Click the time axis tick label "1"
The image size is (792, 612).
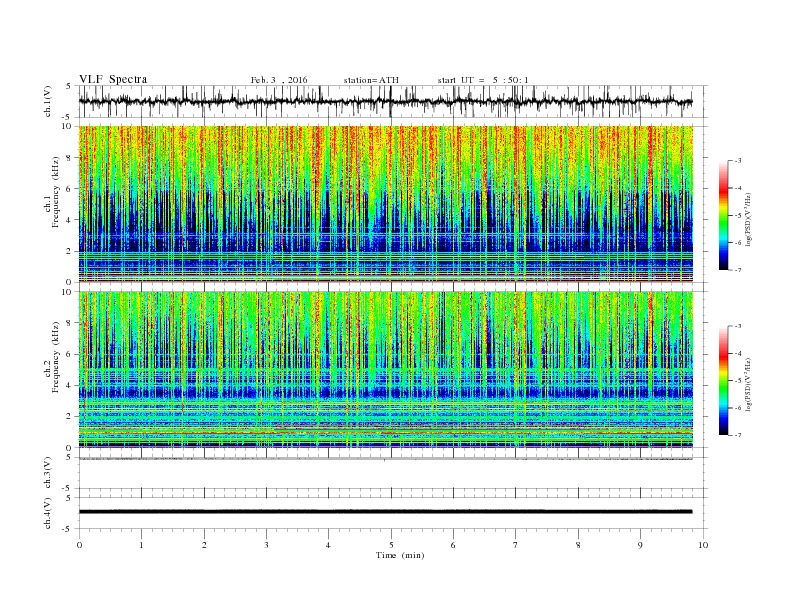[141, 545]
